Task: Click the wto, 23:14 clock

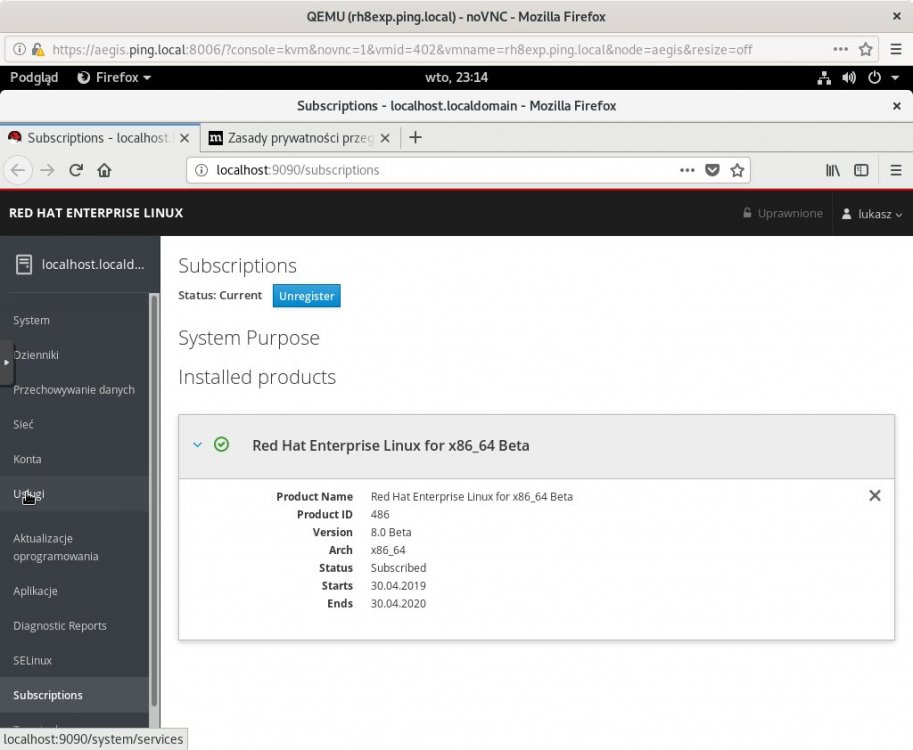Action: (456, 77)
